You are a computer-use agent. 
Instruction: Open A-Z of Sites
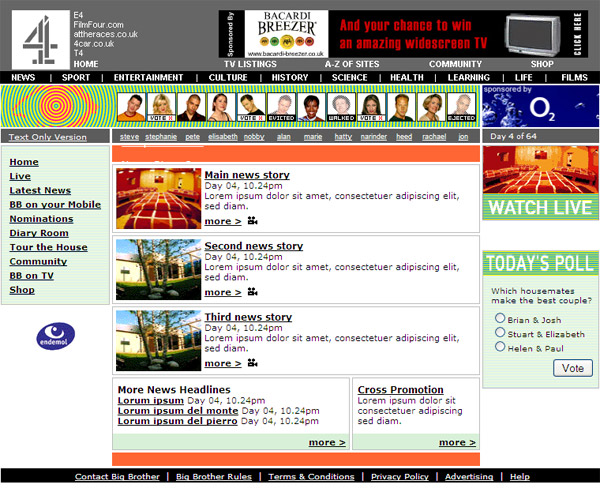pyautogui.click(x=352, y=64)
